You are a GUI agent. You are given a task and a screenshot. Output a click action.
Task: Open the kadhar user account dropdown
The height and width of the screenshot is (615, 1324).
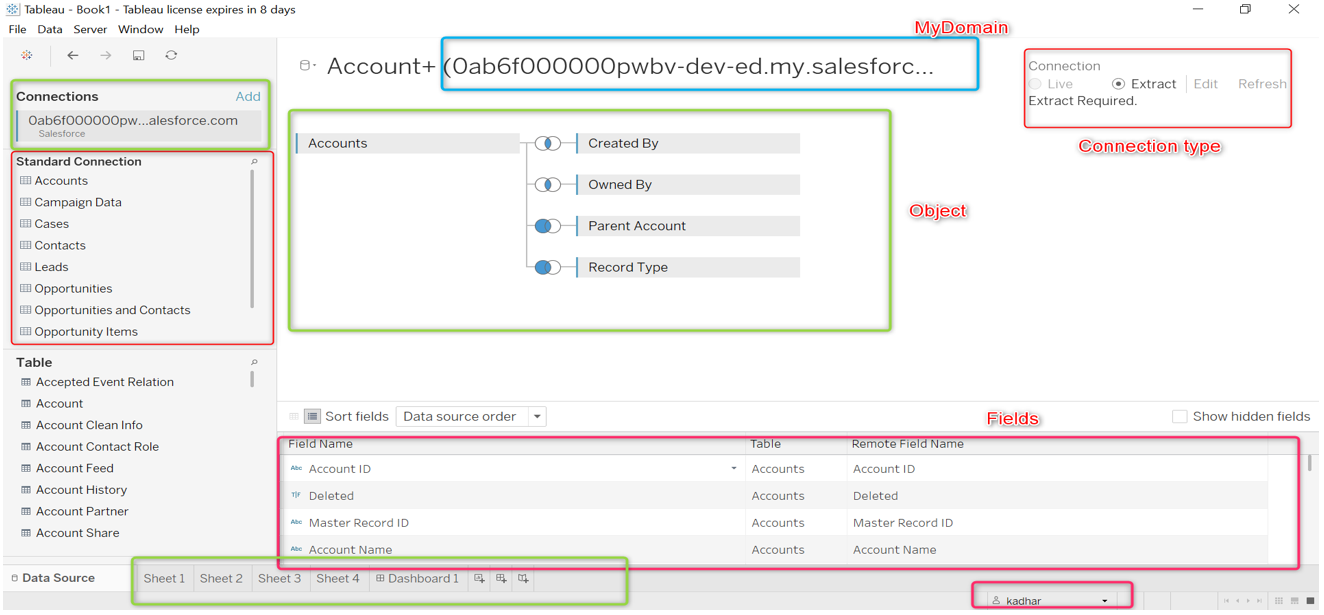pyautogui.click(x=1105, y=599)
